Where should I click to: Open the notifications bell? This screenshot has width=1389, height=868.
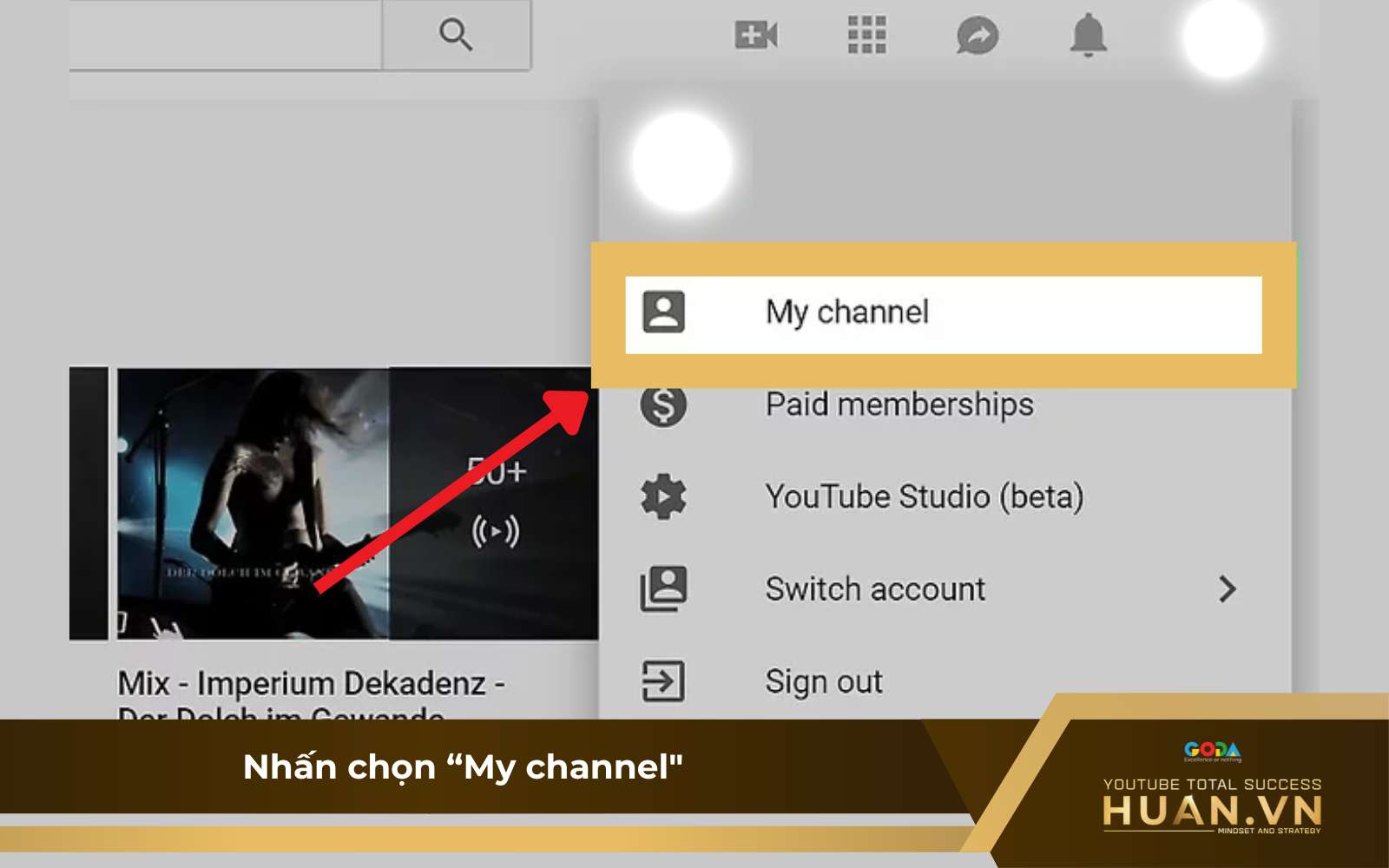click(1088, 36)
